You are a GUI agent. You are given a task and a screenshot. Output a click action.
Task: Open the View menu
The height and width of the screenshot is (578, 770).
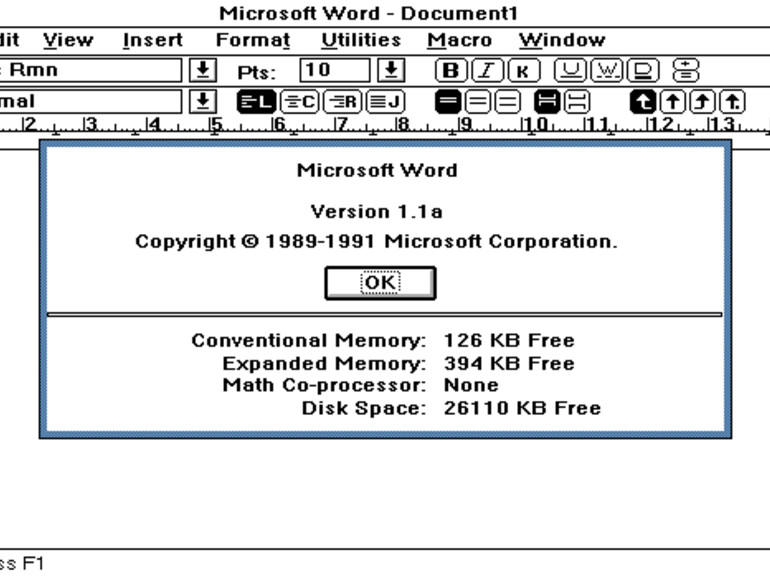click(68, 40)
